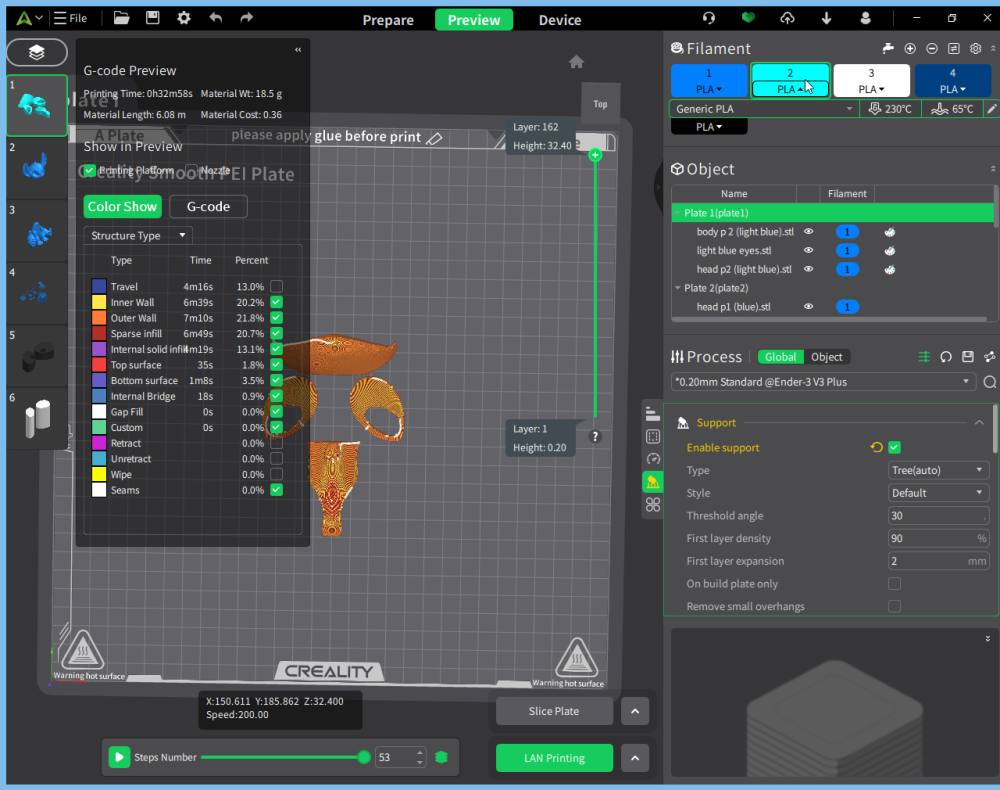Remove a filament with the minus icon

(932, 48)
